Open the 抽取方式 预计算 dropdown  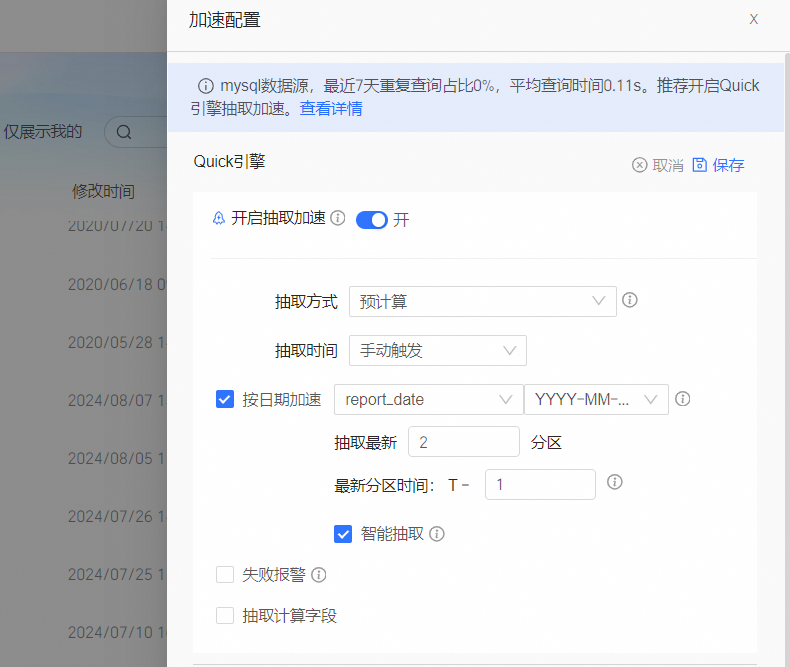tap(482, 301)
